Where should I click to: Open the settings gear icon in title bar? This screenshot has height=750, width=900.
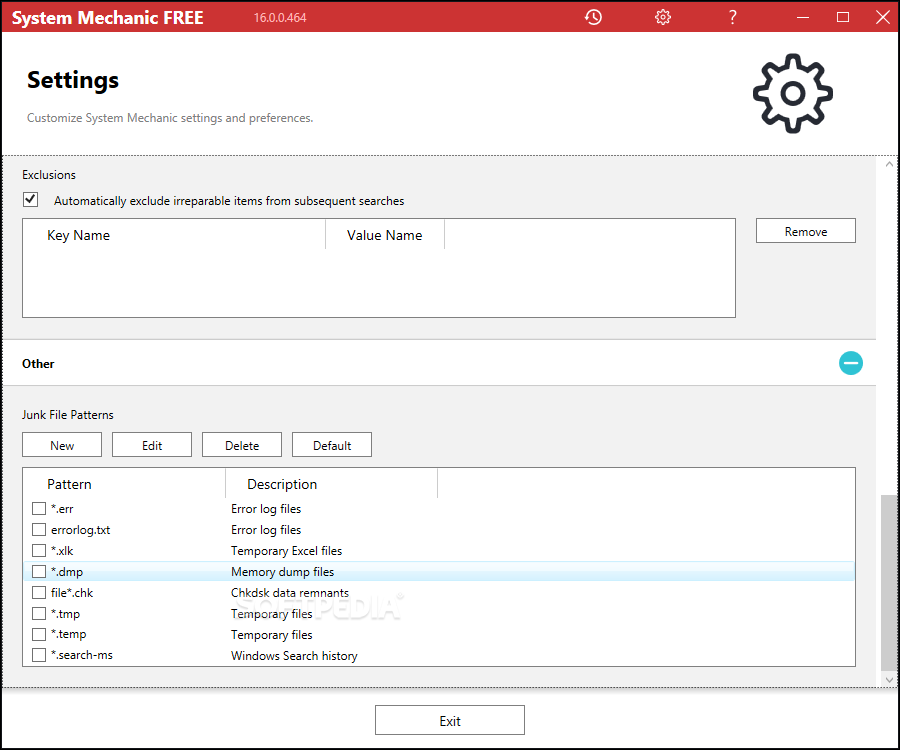tap(662, 17)
